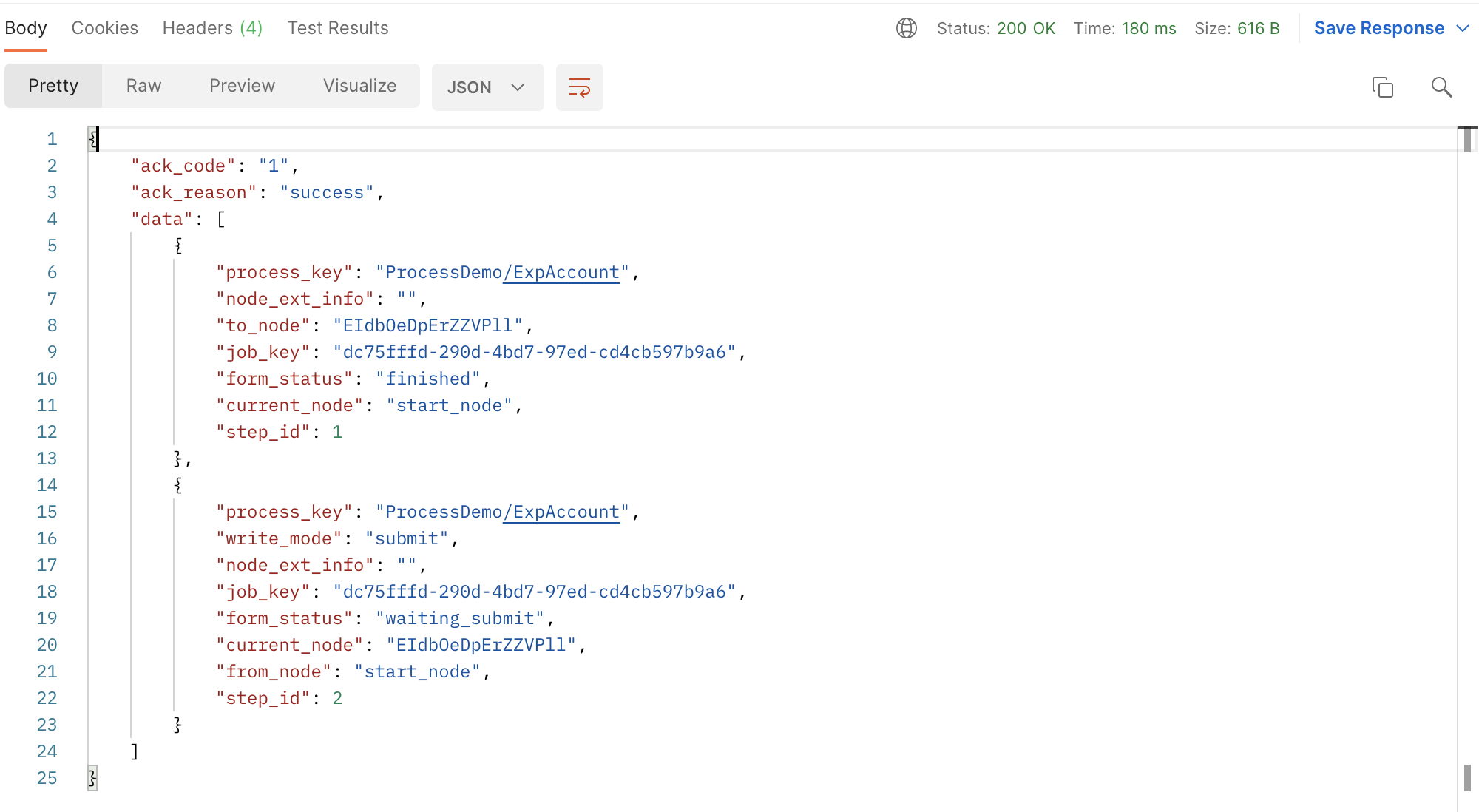This screenshot has height=812, width=1479.
Task: Click the "submit" write_mode value
Action: 407,538
